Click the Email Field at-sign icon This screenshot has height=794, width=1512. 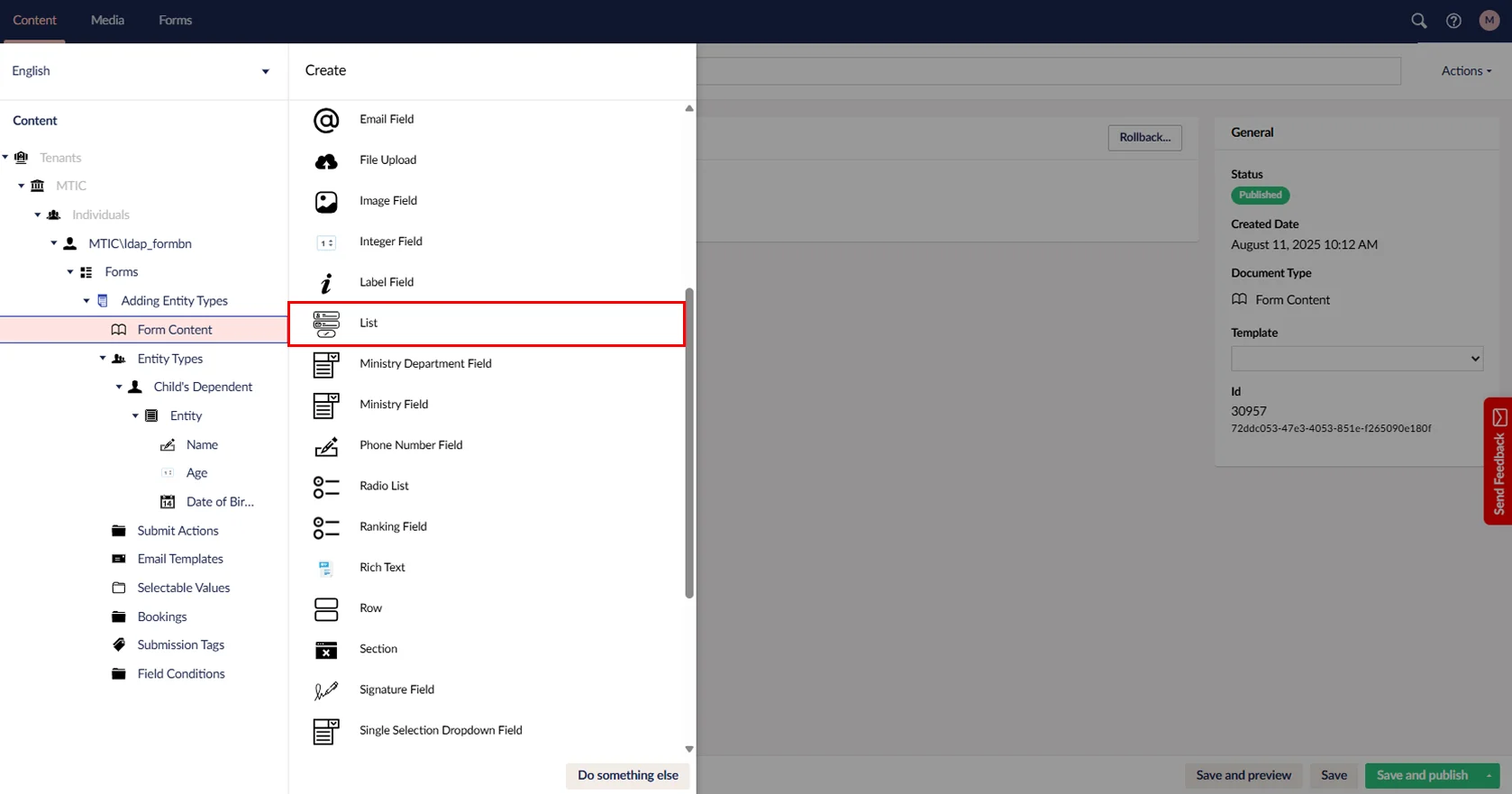pyautogui.click(x=326, y=120)
